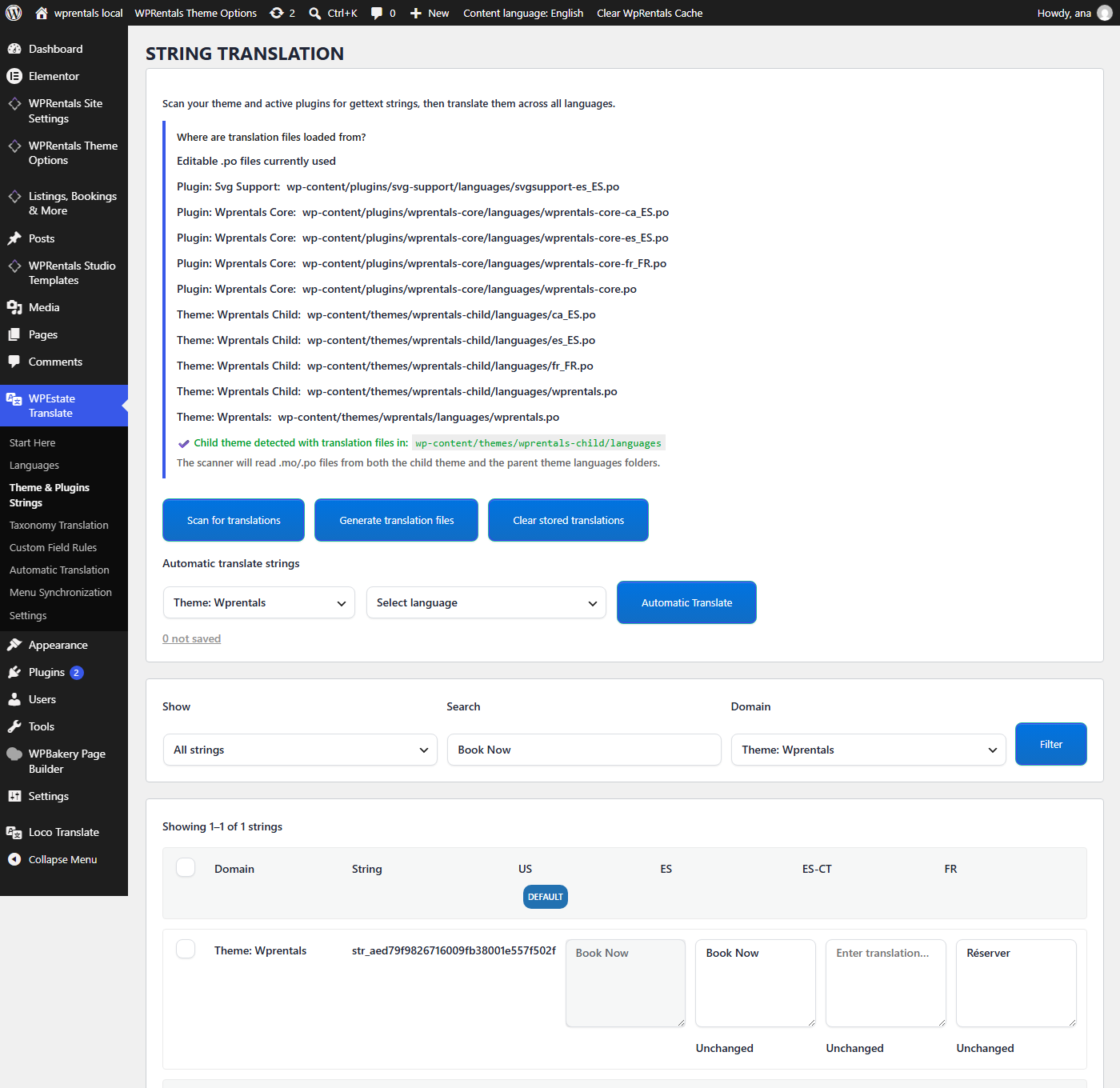Expand the Domain filter dropdown
The height and width of the screenshot is (1088, 1120).
click(x=868, y=750)
